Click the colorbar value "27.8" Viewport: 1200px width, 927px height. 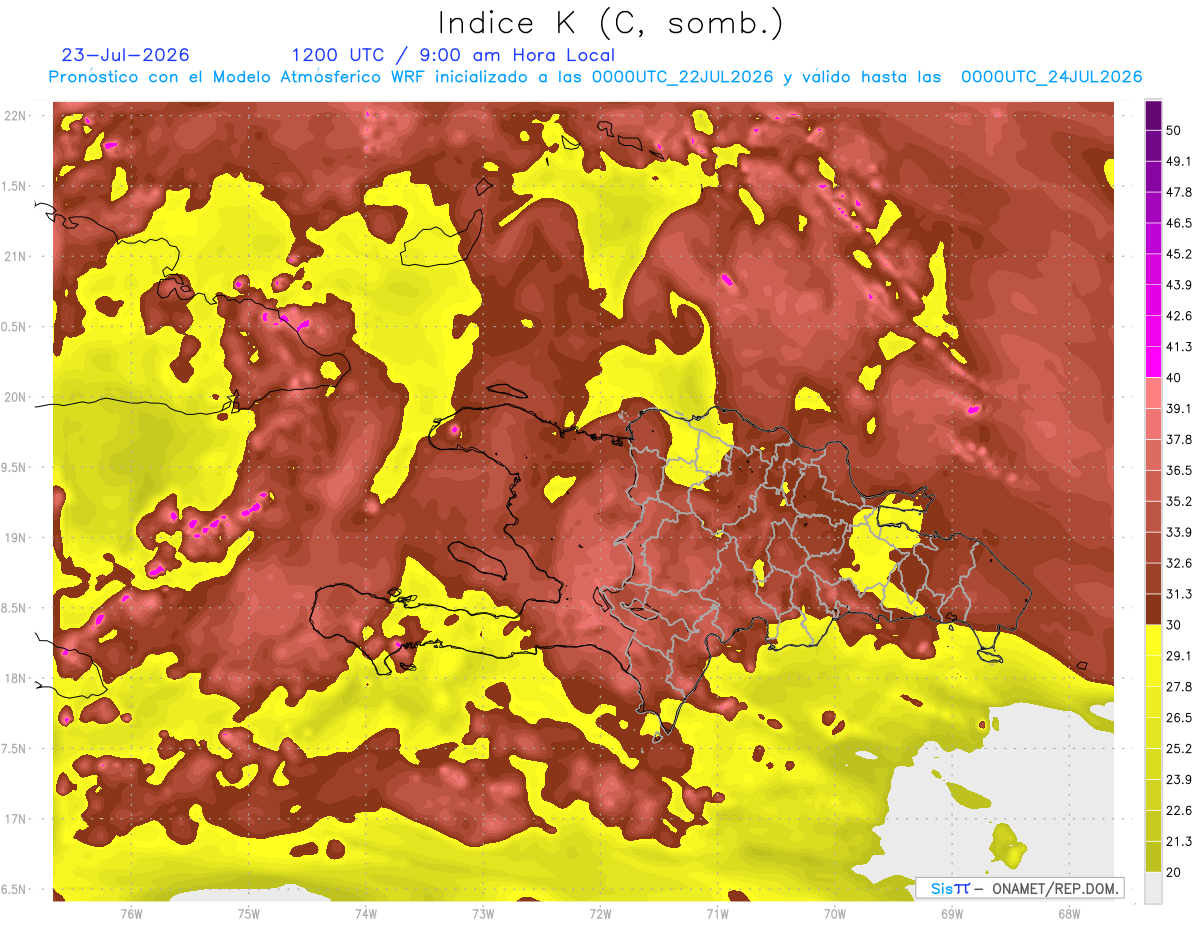coord(1179,686)
